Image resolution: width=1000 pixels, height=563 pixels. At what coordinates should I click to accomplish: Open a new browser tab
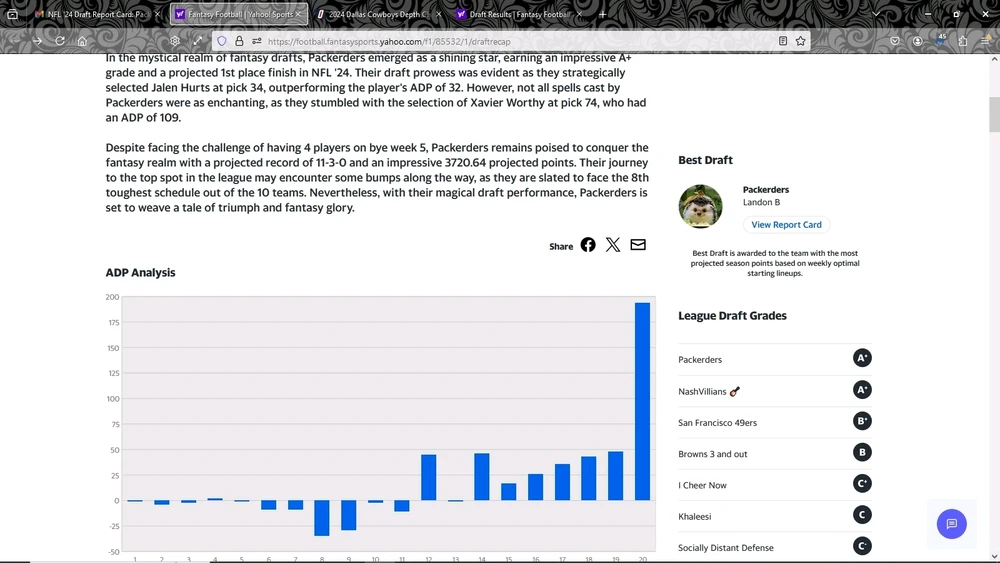pos(602,13)
